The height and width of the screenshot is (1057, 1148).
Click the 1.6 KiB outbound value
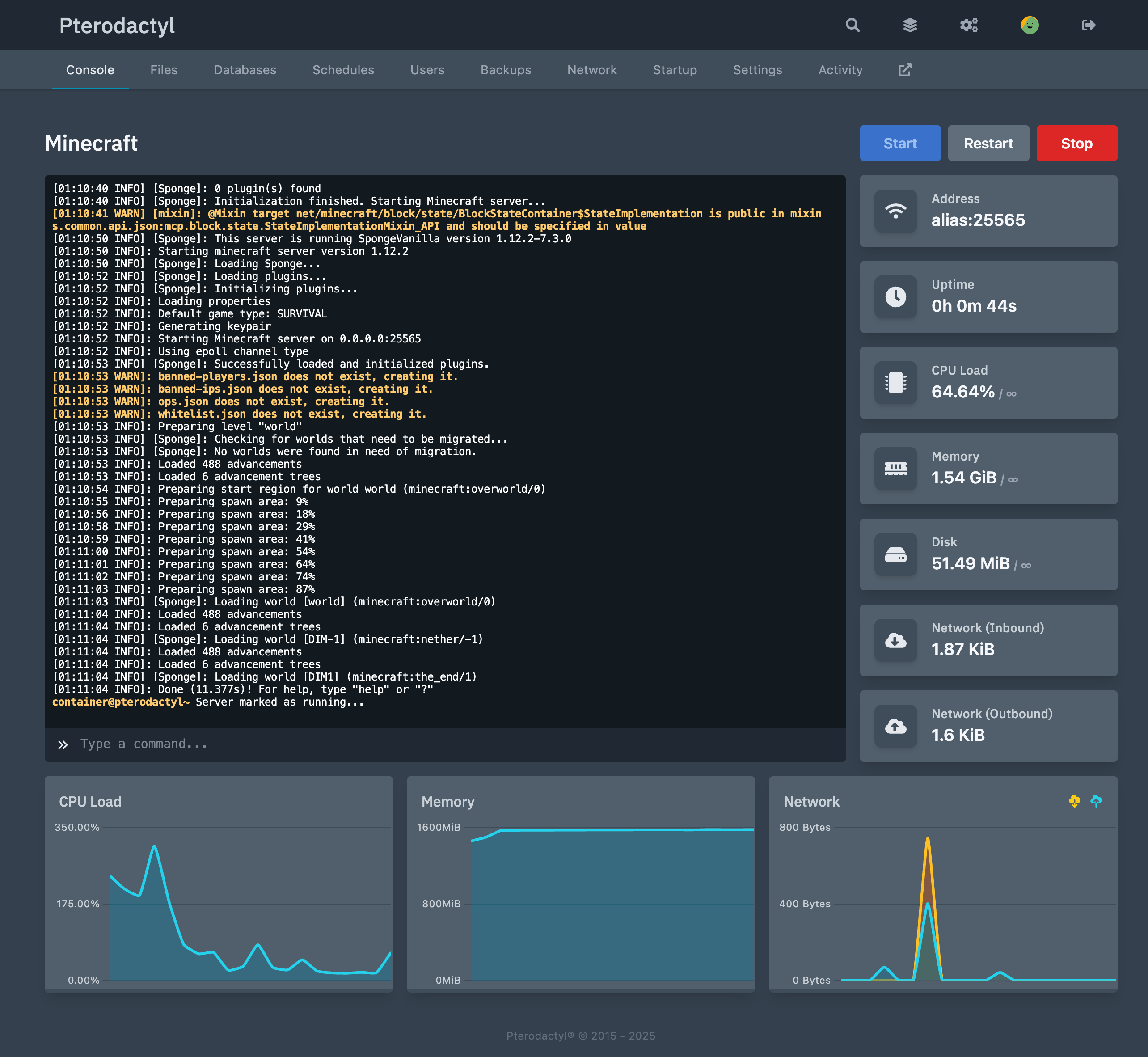(958, 735)
